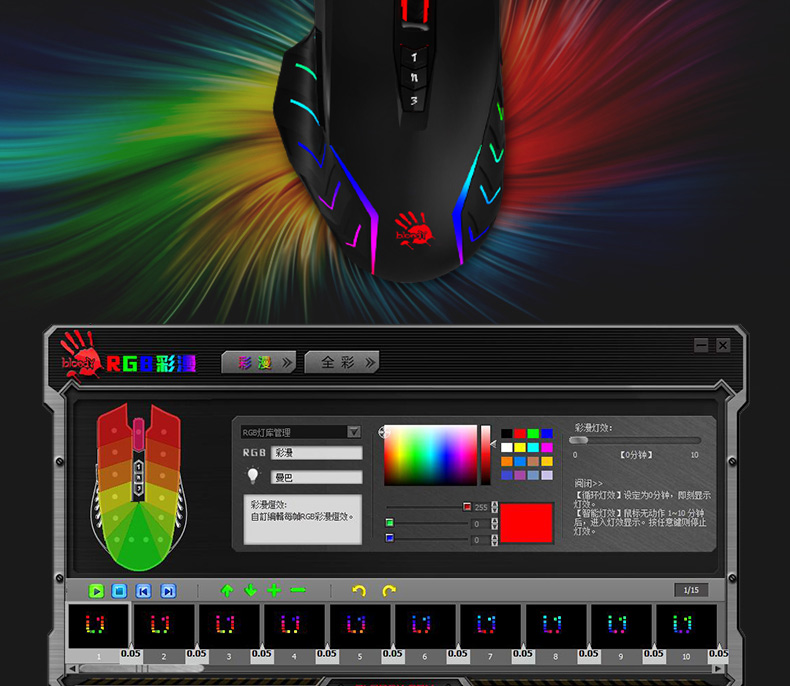Click the color picker crosshair cursor

coord(384,432)
